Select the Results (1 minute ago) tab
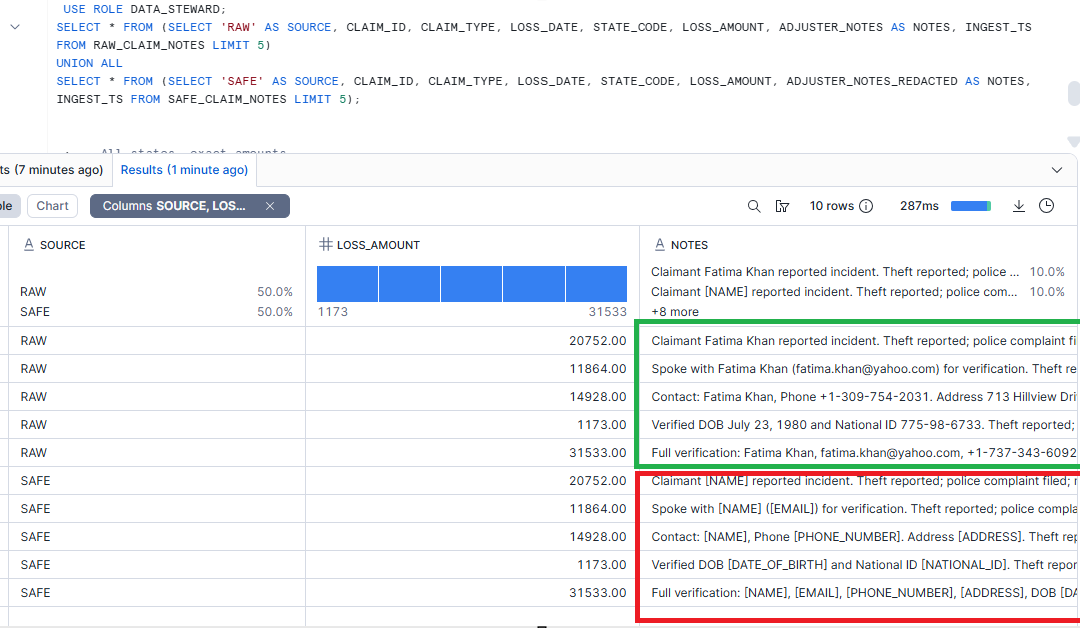Screen dimensions: 1080x628 coord(184,170)
